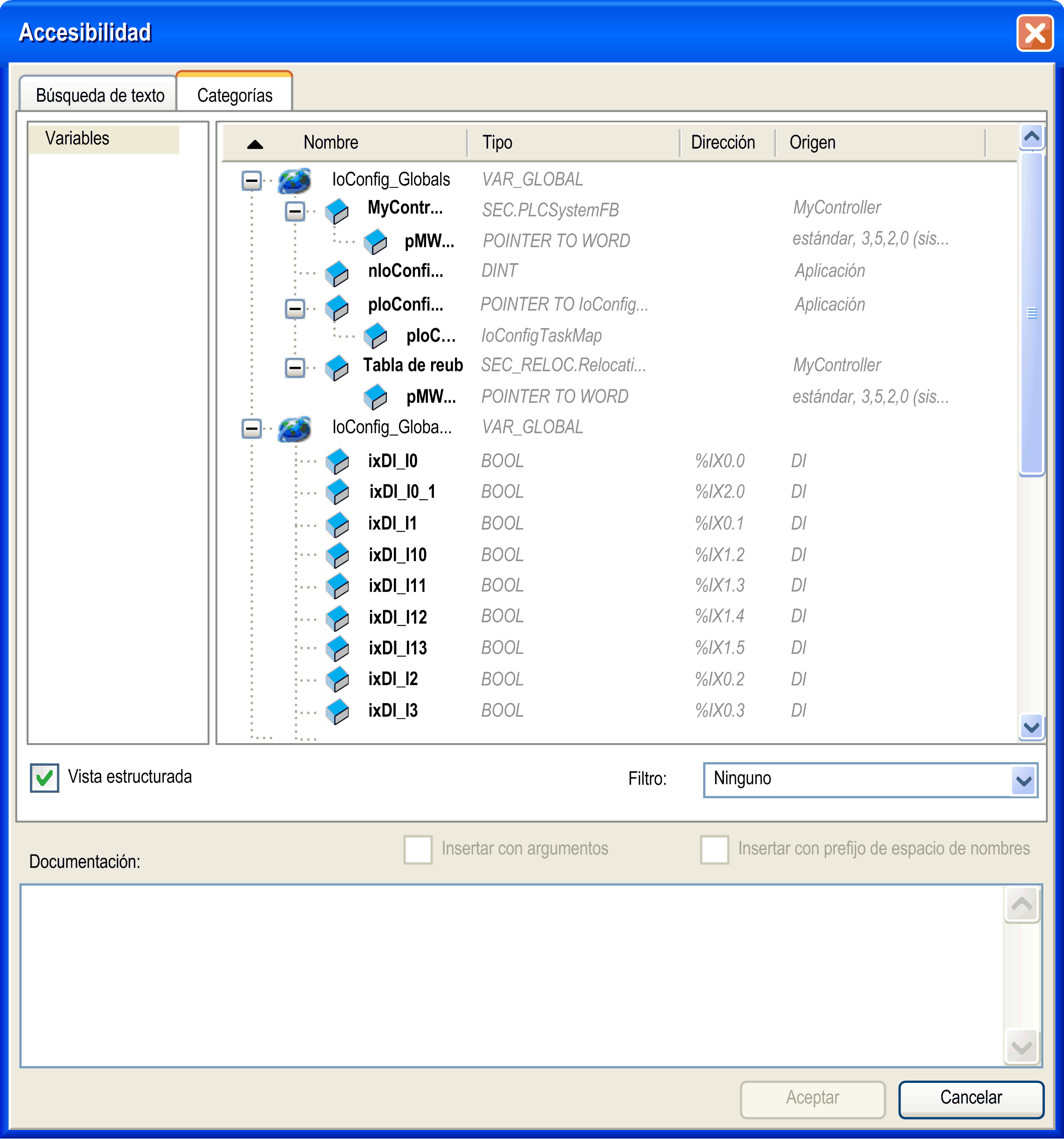This screenshot has height=1139, width=1064.
Task: Uncheck the Vista estructurada checkbox
Action: [45, 778]
